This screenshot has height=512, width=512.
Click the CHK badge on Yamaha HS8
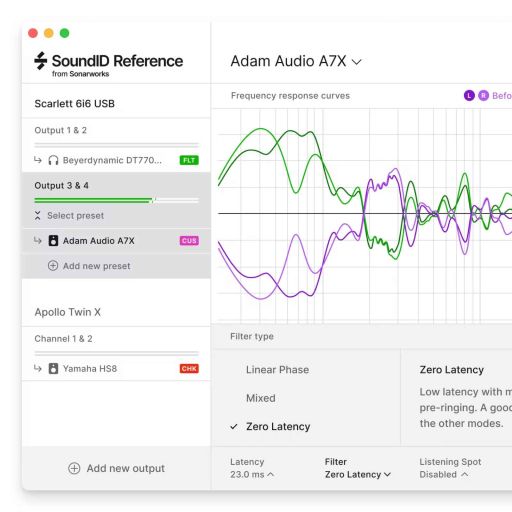coord(189,369)
